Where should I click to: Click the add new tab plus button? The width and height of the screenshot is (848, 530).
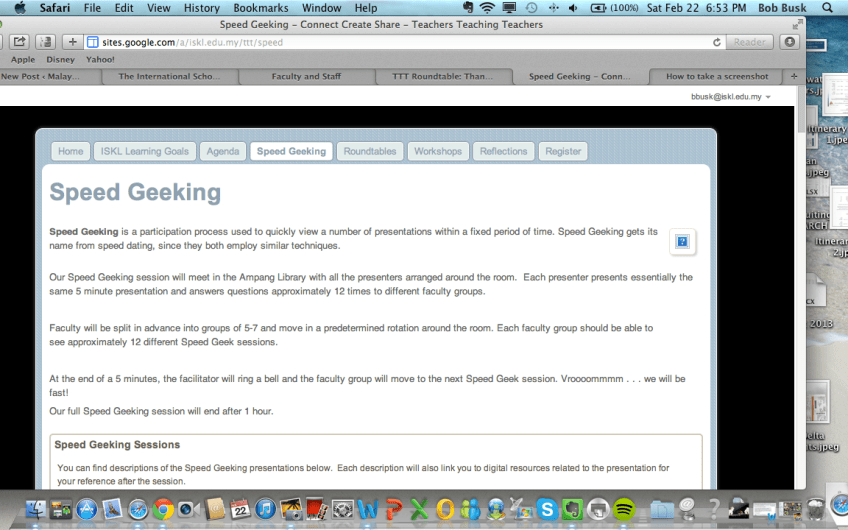[73, 42]
